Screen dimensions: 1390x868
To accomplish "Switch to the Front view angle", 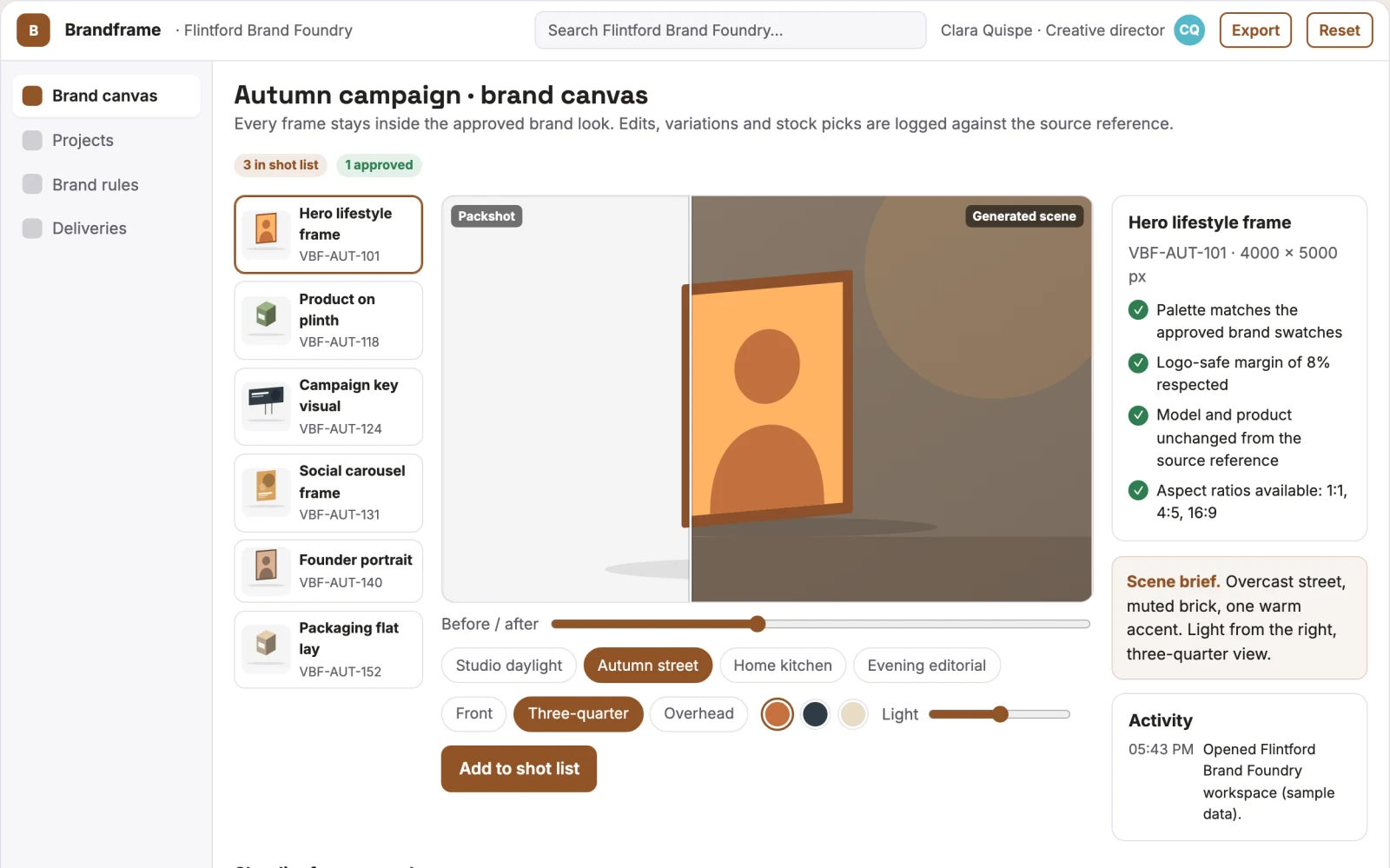I will pos(474,714).
